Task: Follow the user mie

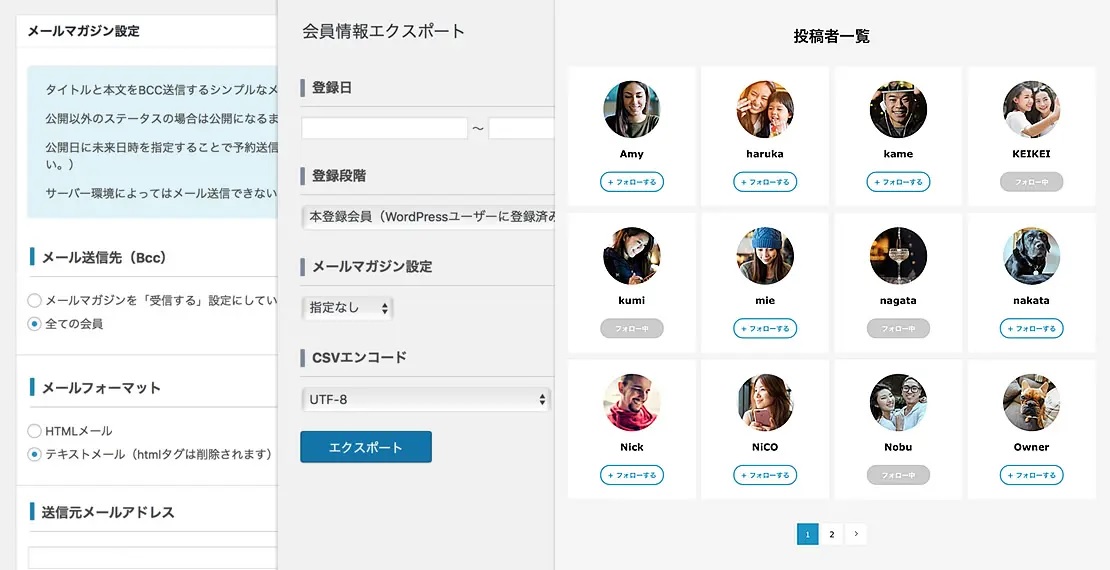Action: click(x=765, y=328)
